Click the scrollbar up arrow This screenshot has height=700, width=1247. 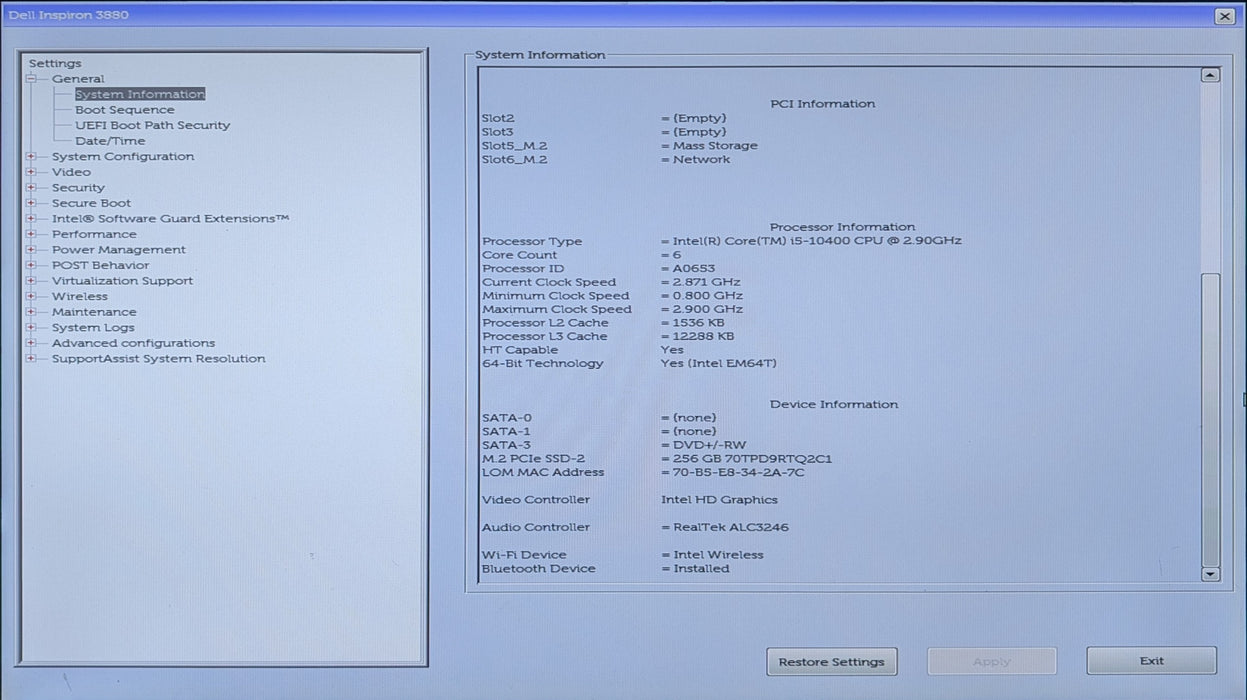1210,75
